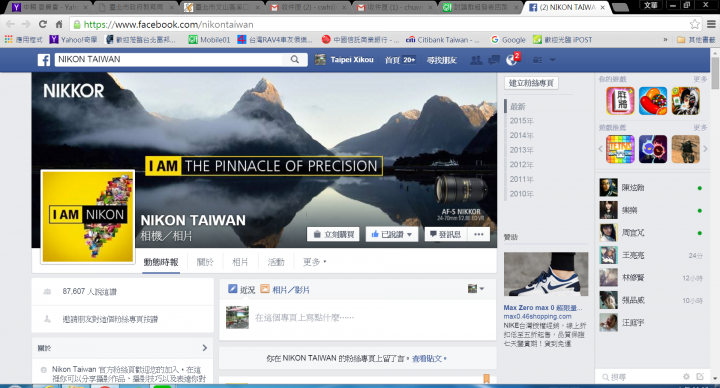Open posting identity selector dropdown
Screen dimensions: 720x388
pos(476,289)
